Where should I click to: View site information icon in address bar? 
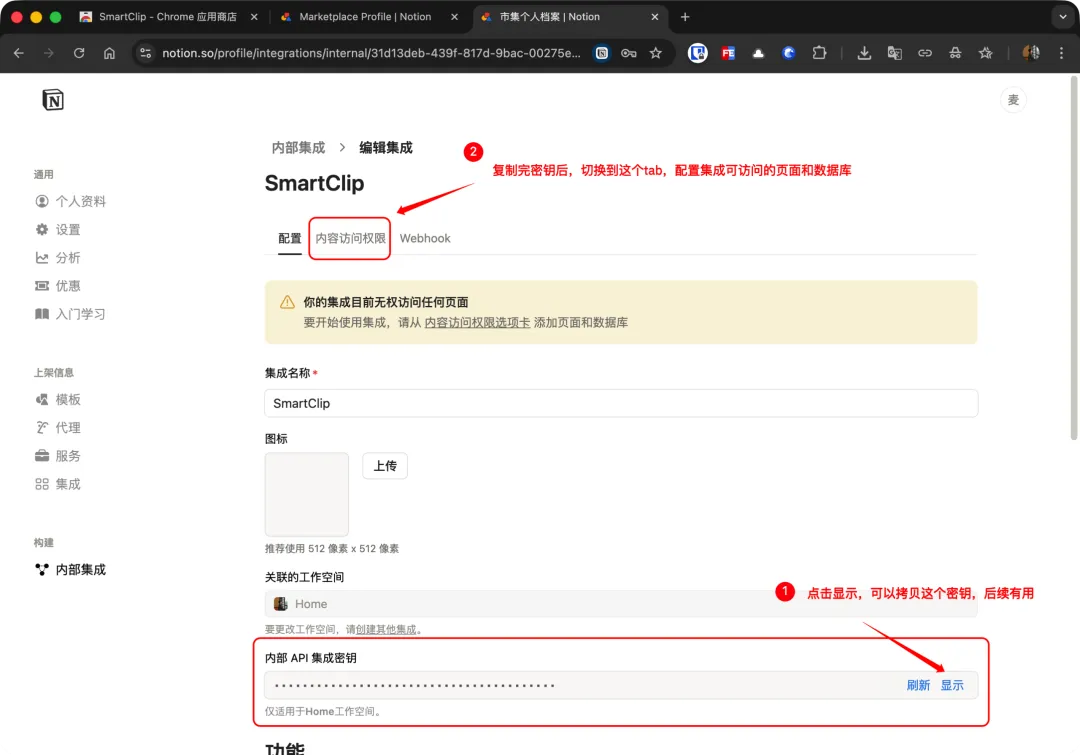coord(145,53)
